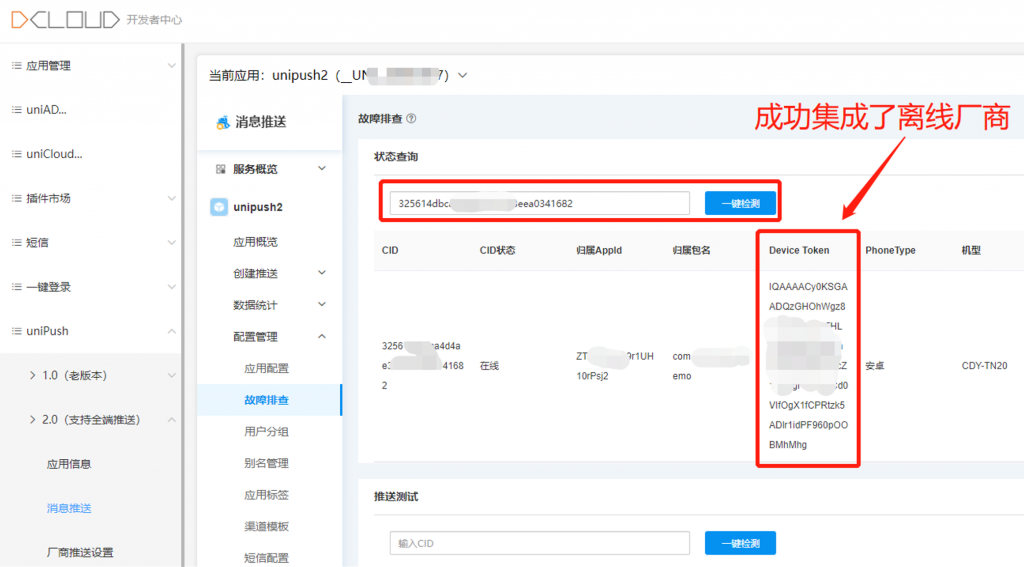Click the CID field in 状态查询
1024x567 pixels.
(x=539, y=203)
